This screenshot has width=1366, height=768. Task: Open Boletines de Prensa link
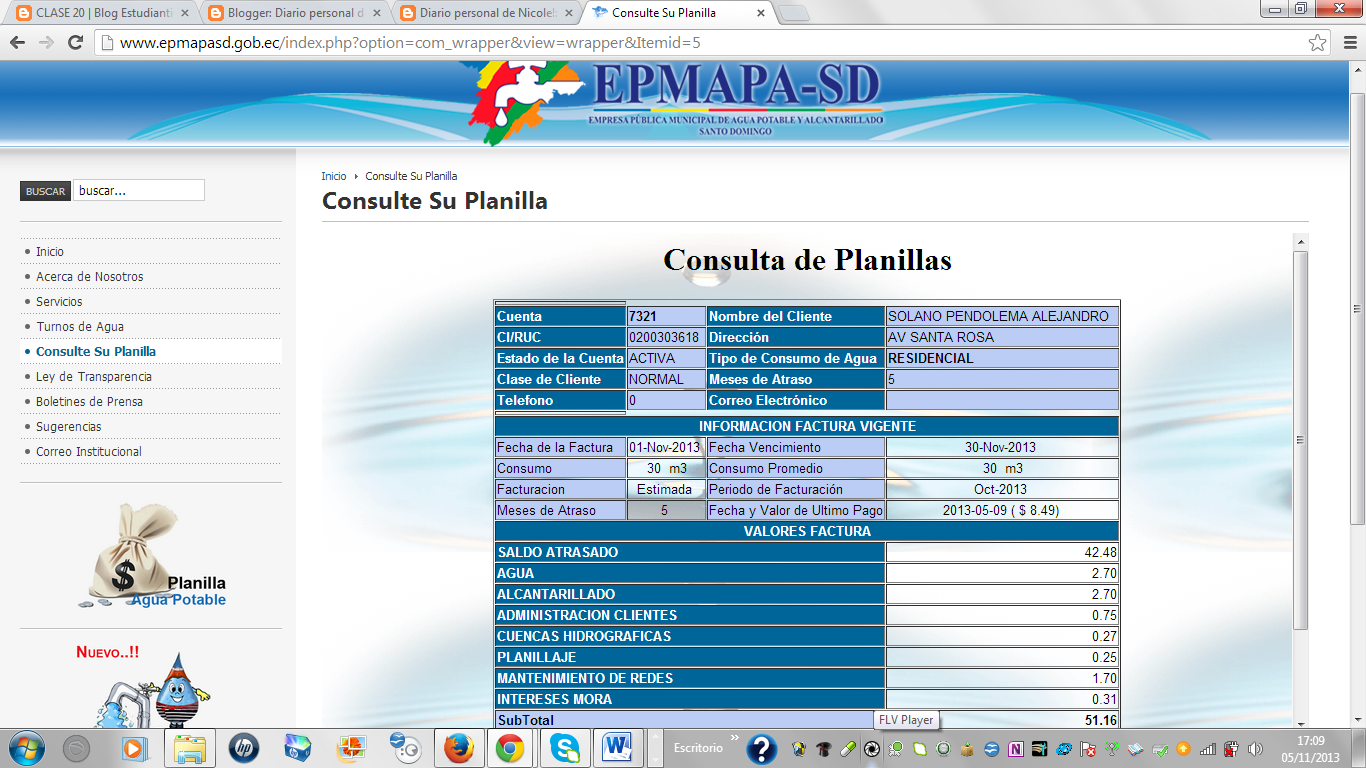click(x=89, y=402)
